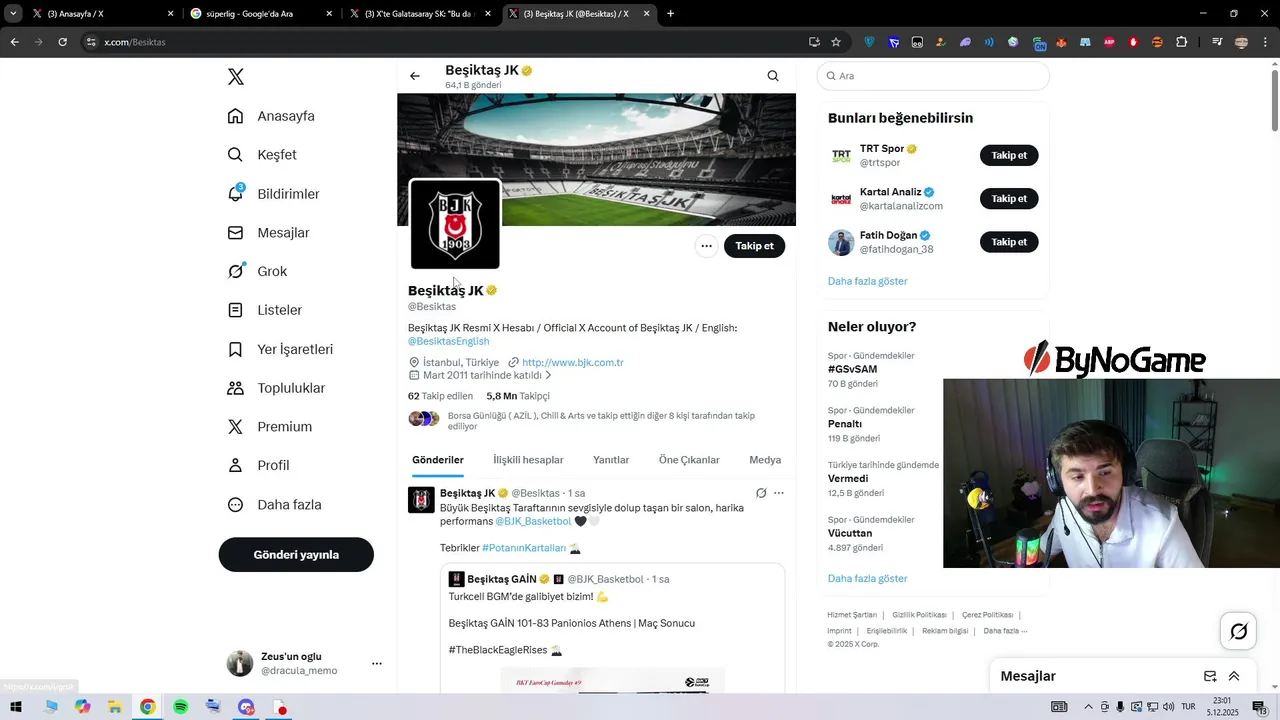Open Windows Start menu
This screenshot has height=720, width=1280.
[x=15, y=707]
